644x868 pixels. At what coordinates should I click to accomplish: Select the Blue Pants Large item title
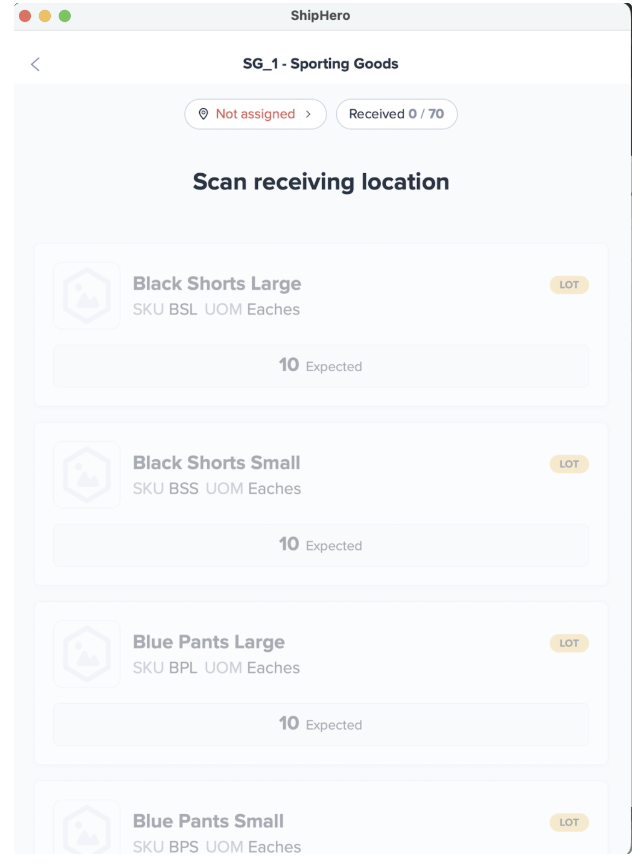[209, 642]
